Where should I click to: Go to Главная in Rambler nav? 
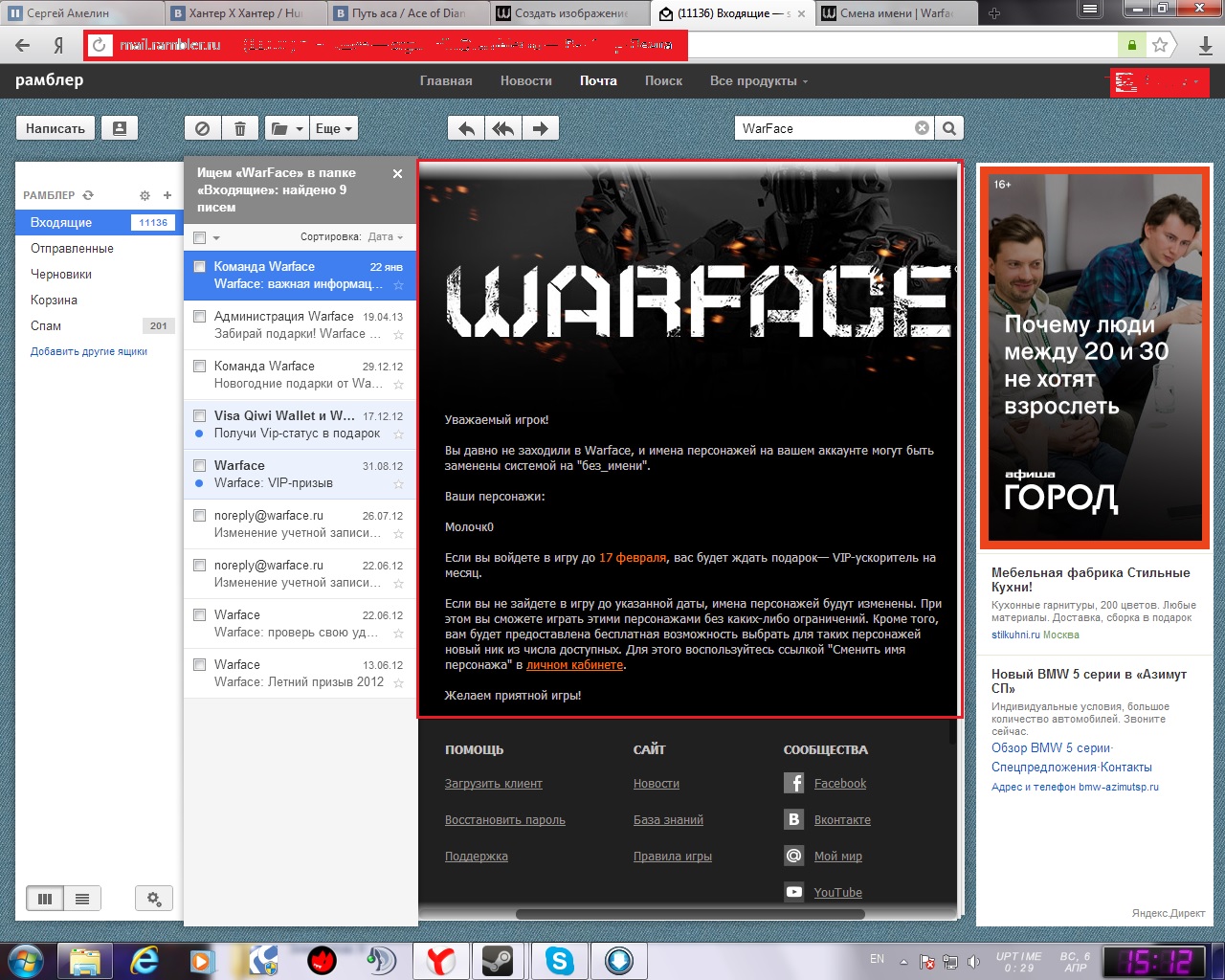[446, 80]
